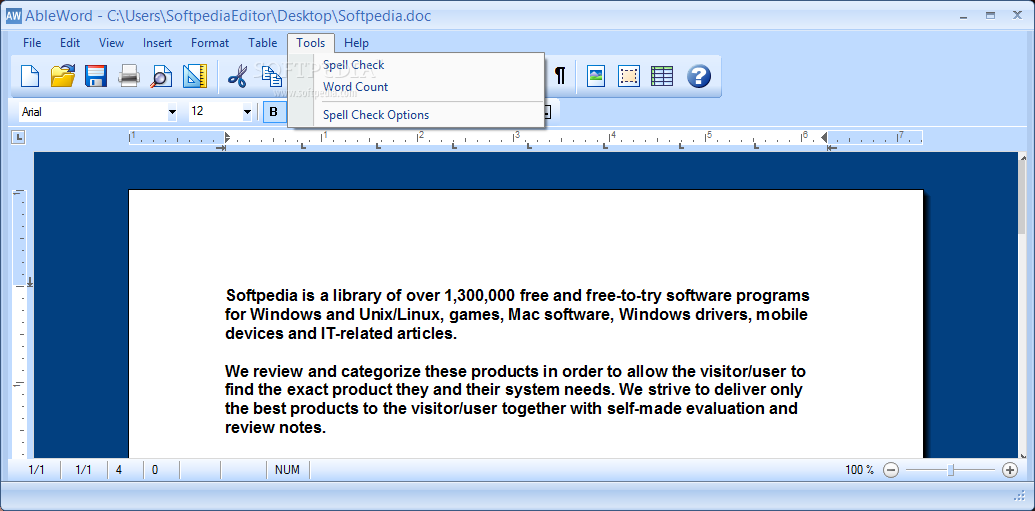Zoom out with the minus button
This screenshot has height=511, width=1035.
[891, 470]
